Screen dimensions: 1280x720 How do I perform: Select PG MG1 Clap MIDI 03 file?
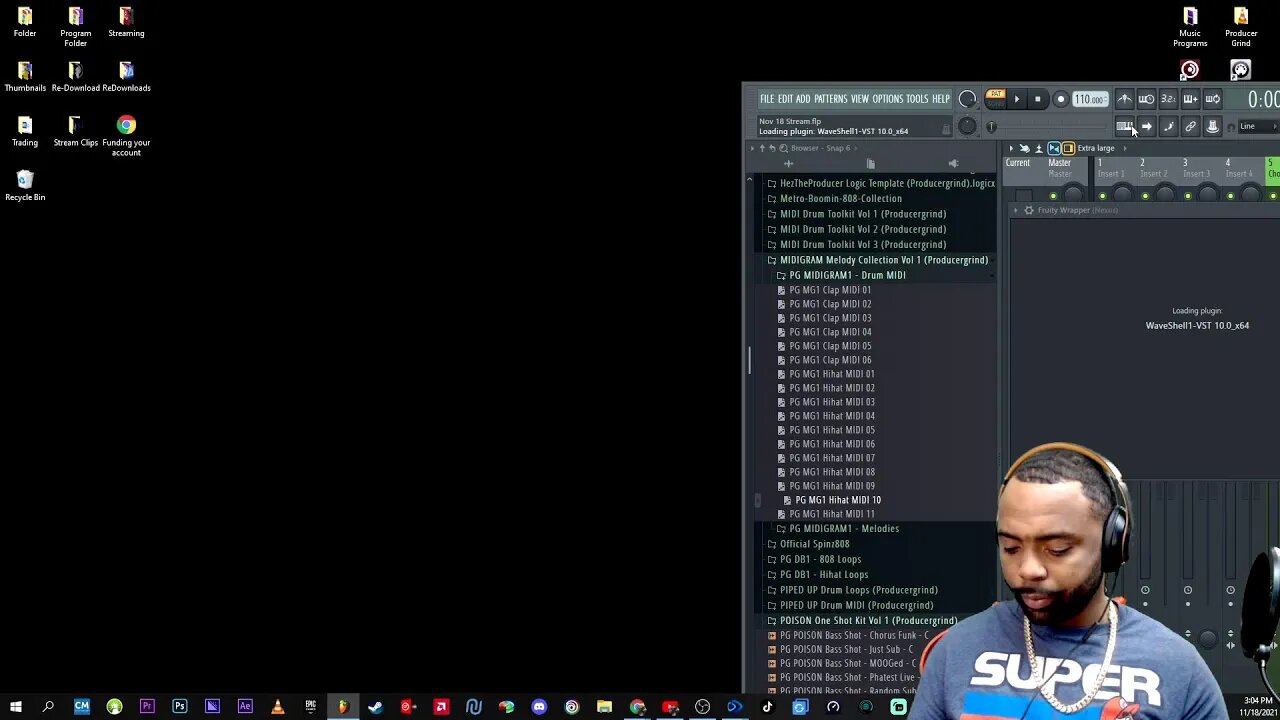[x=825, y=318]
